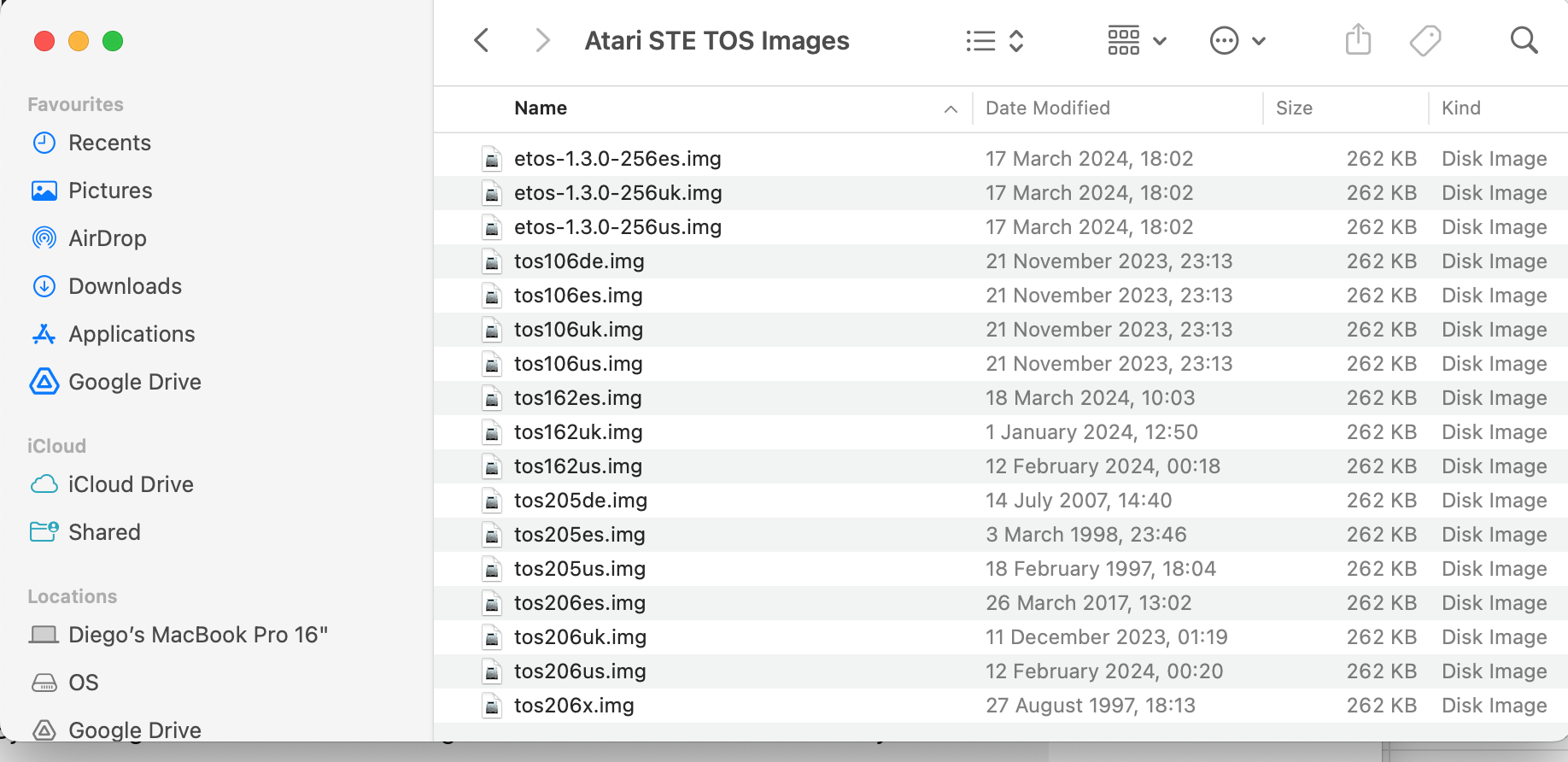Screen dimensions: 1568x762
Task: Sort files by Size column
Action: [1294, 108]
